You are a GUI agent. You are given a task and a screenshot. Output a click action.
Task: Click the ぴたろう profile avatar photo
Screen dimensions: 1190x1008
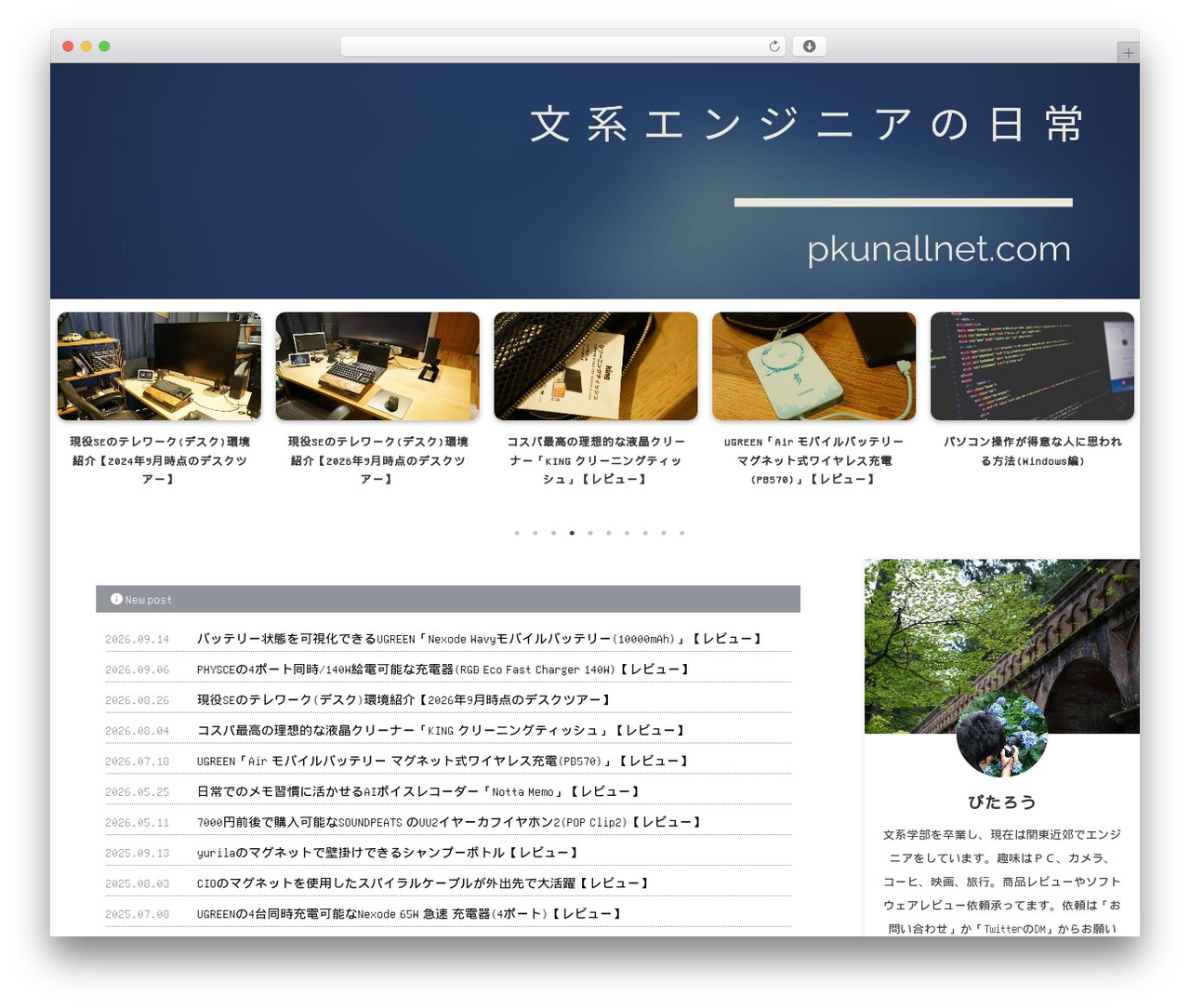click(x=1002, y=732)
